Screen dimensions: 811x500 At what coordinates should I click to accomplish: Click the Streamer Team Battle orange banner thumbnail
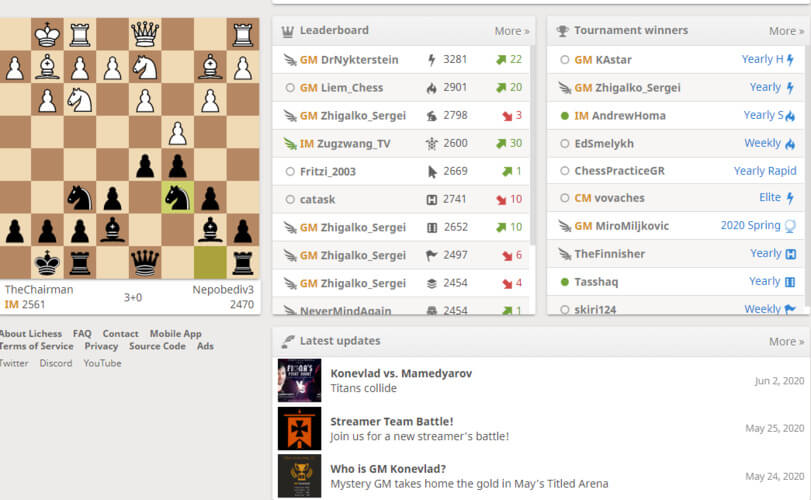[299, 428]
